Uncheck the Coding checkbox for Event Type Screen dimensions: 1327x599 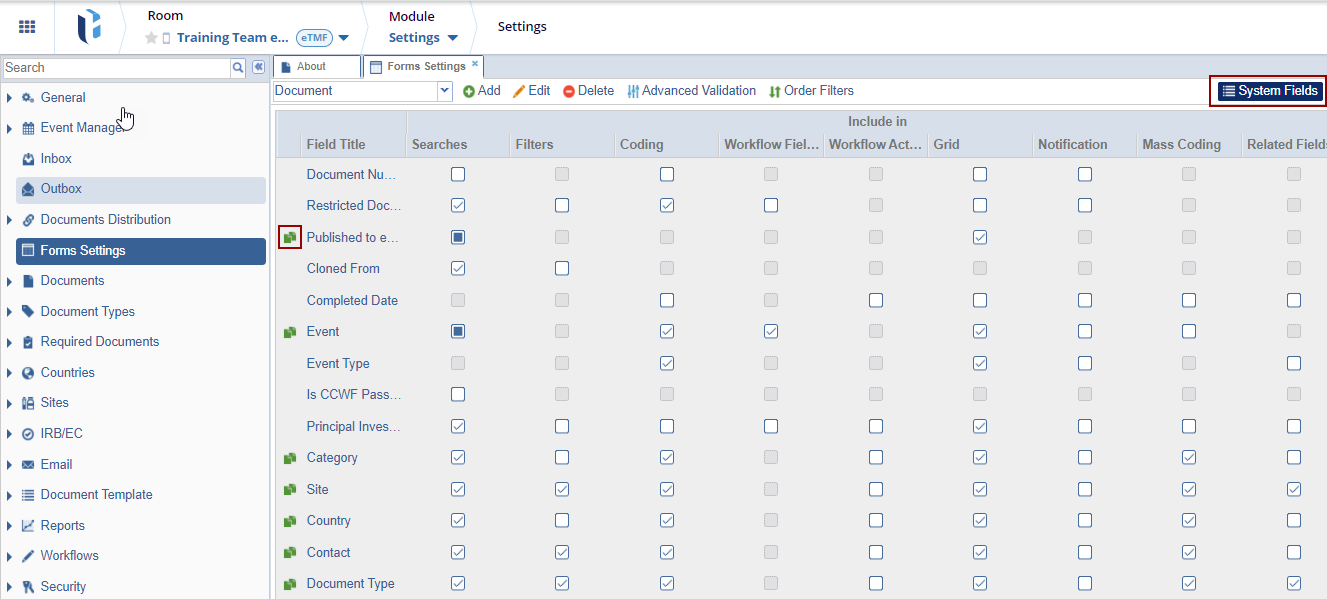[667, 363]
